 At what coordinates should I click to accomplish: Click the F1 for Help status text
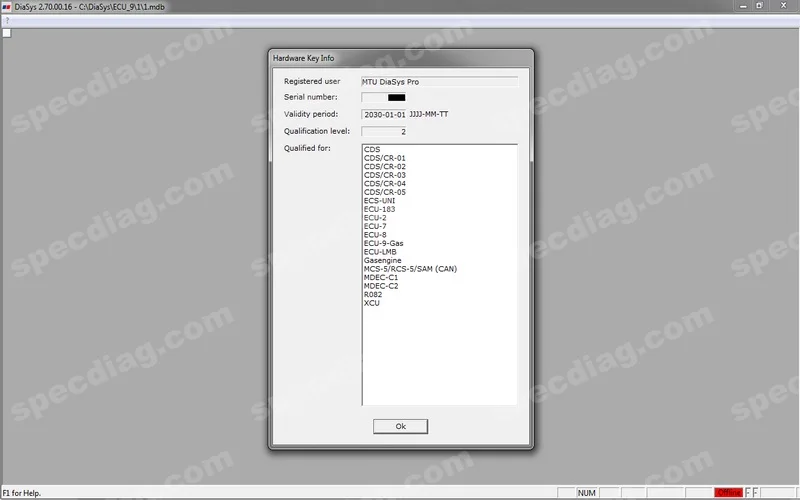click(x=21, y=493)
